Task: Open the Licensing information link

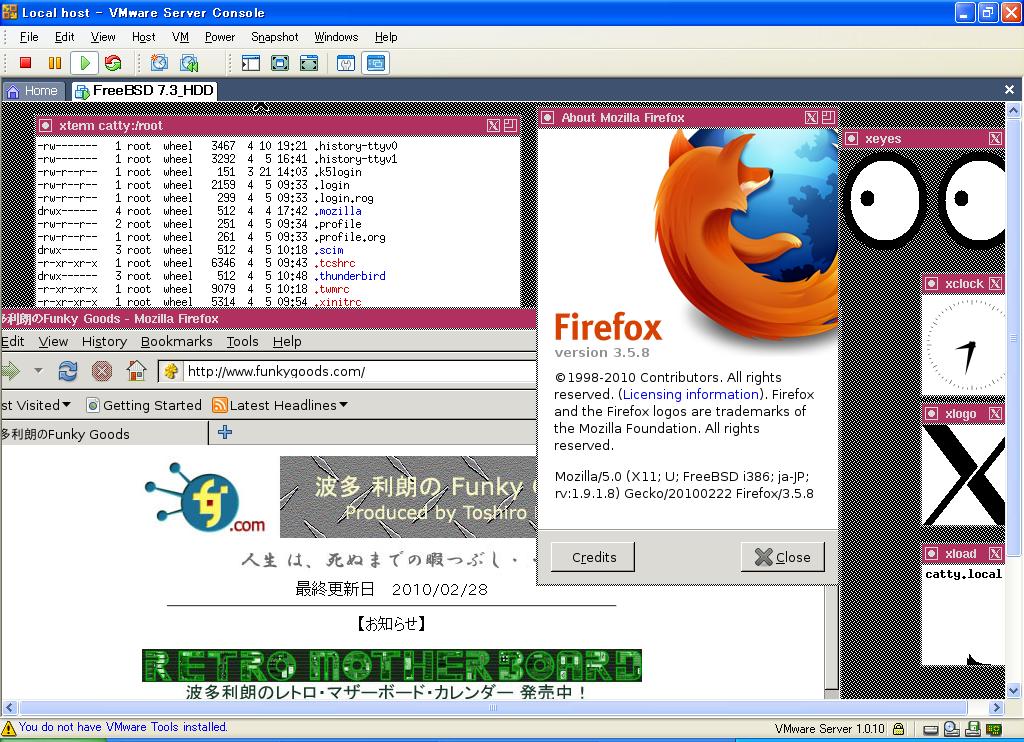Action: coord(690,395)
